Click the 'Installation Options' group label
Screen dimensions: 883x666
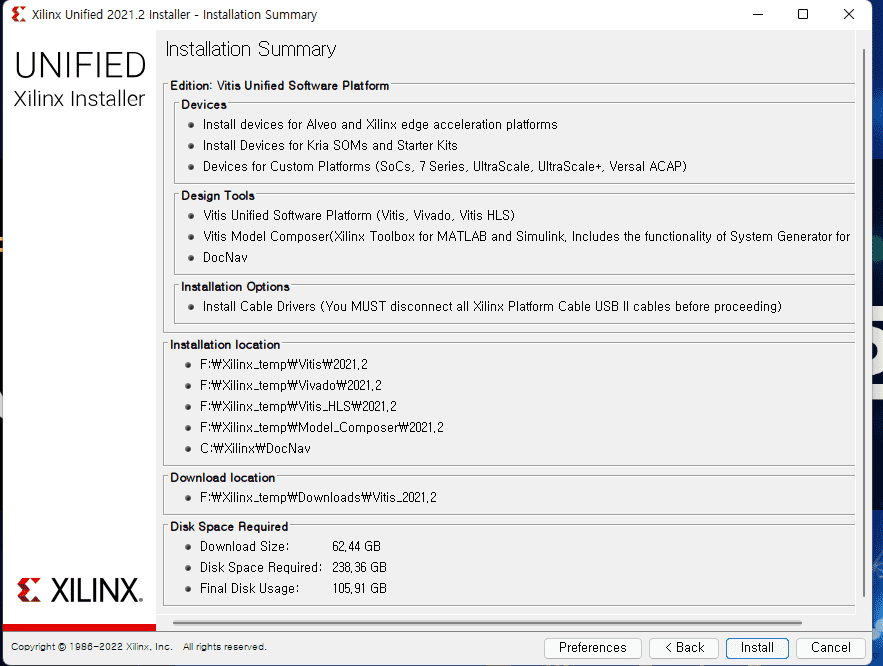(235, 287)
